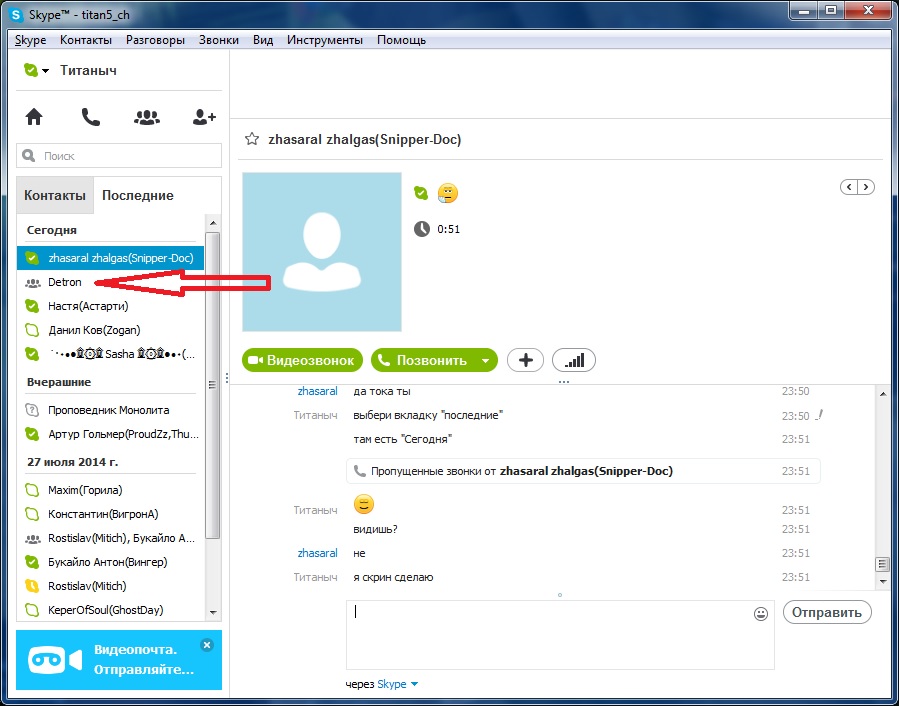Click the chat history scroll up arrow
Image resolution: width=899 pixels, height=706 pixels.
click(883, 394)
